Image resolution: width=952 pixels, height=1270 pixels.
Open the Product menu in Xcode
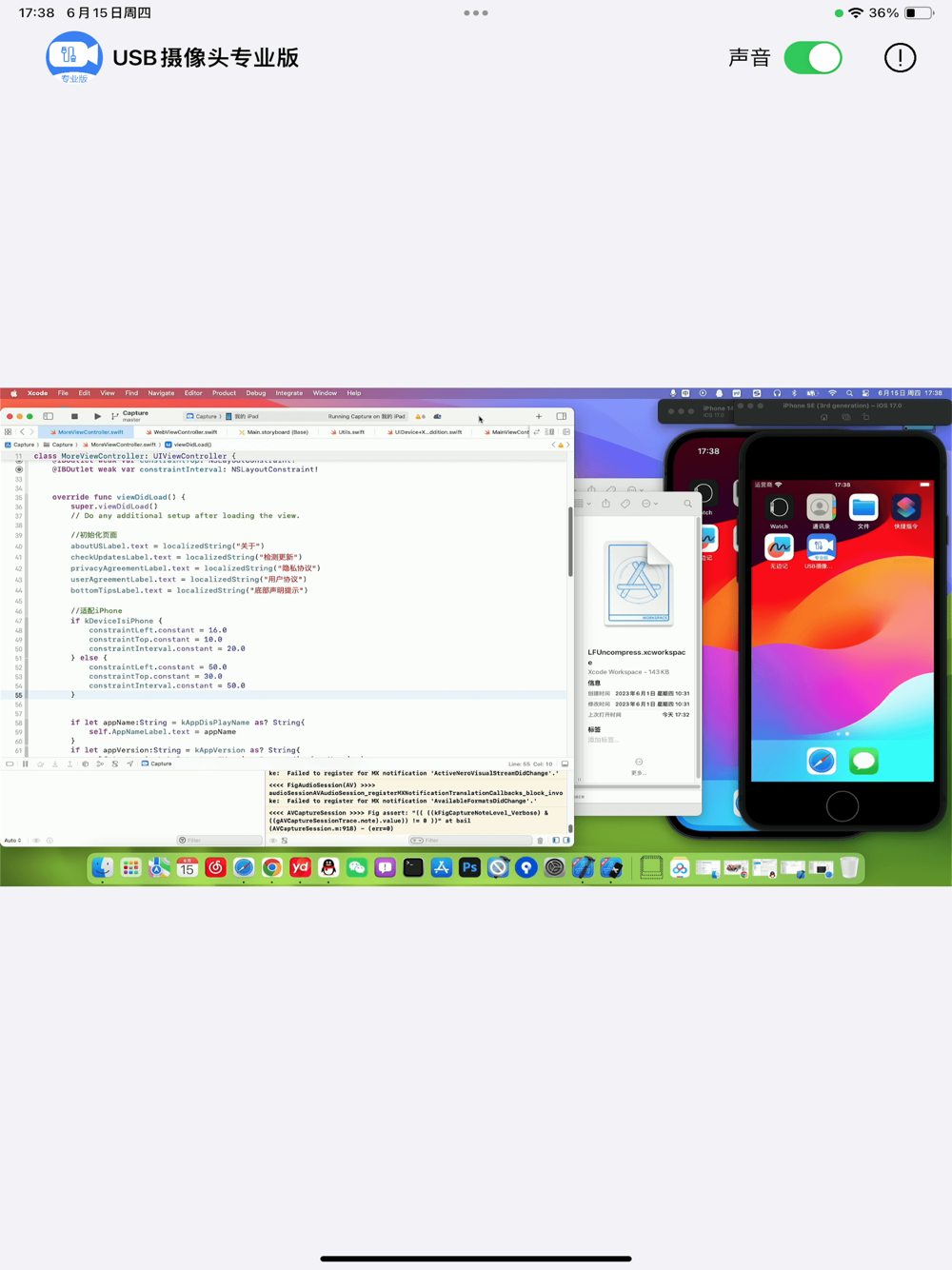[x=224, y=393]
